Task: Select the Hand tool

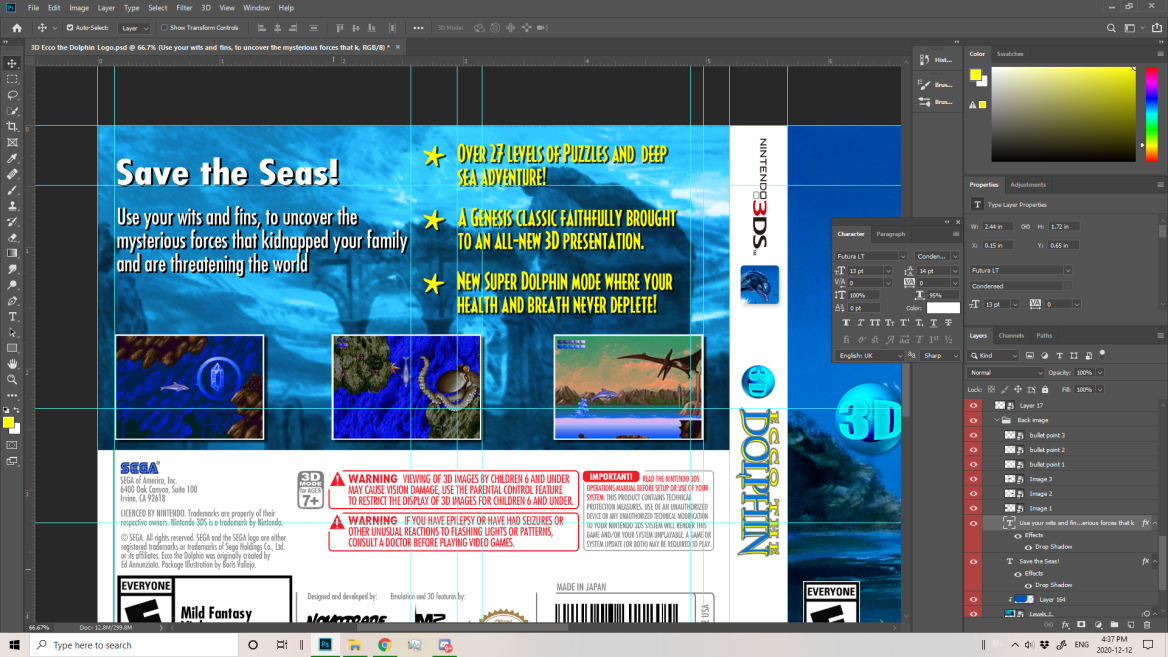Action: (12, 364)
